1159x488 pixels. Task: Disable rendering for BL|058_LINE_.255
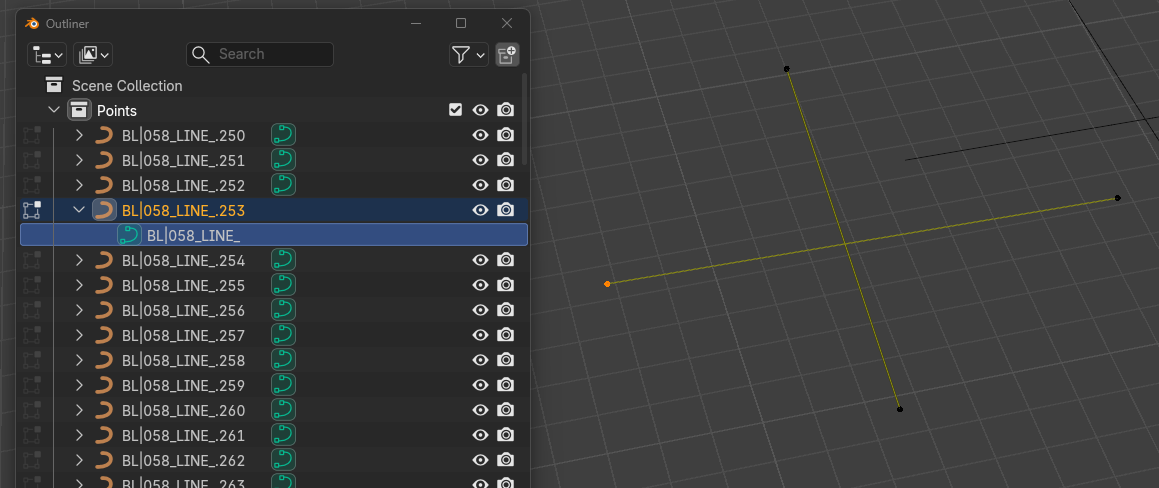click(506, 285)
